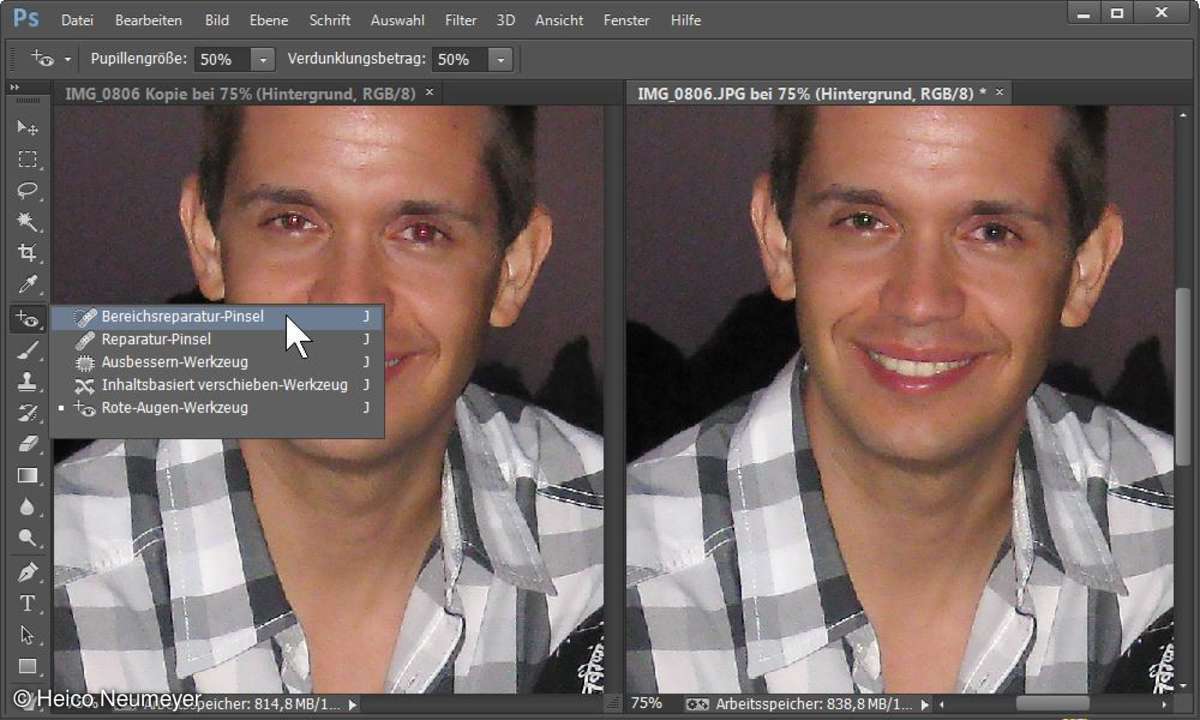Open the Datei menu
Screen dimensions: 1200x720
[x=77, y=20]
